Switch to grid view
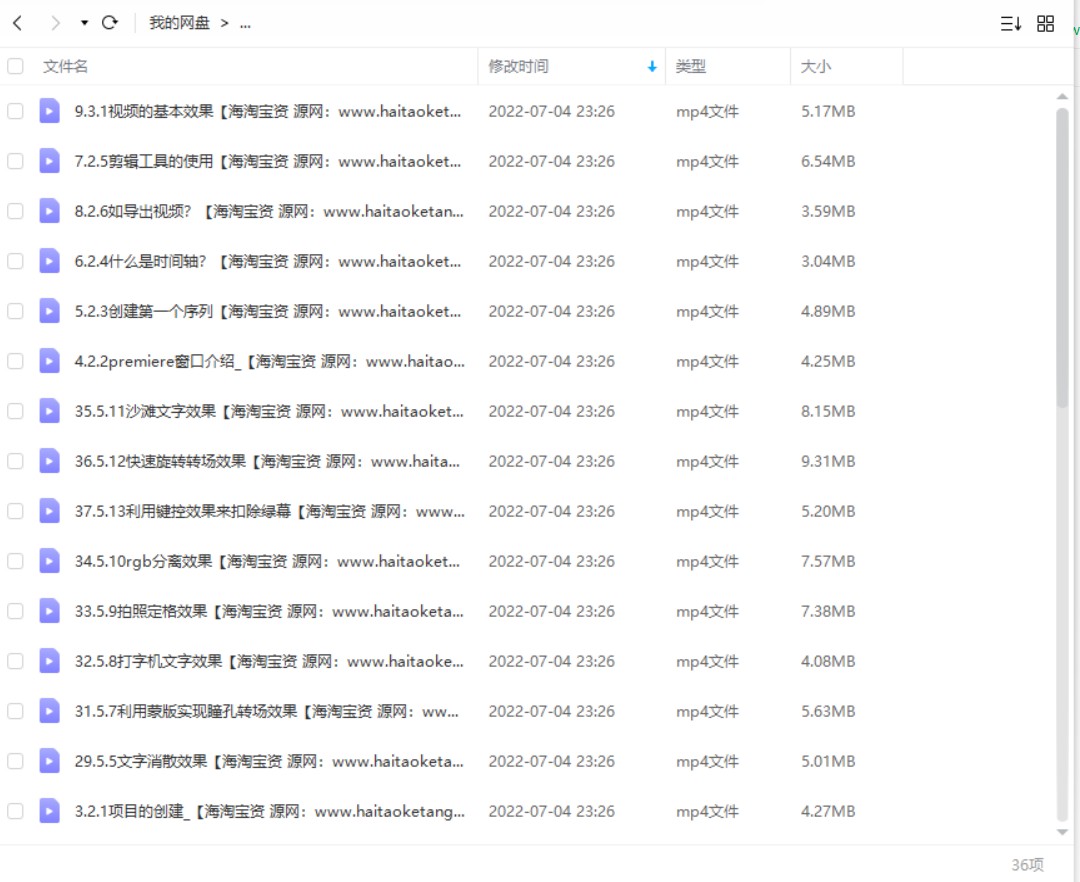Viewport: 1080px width, 882px height. point(1045,23)
